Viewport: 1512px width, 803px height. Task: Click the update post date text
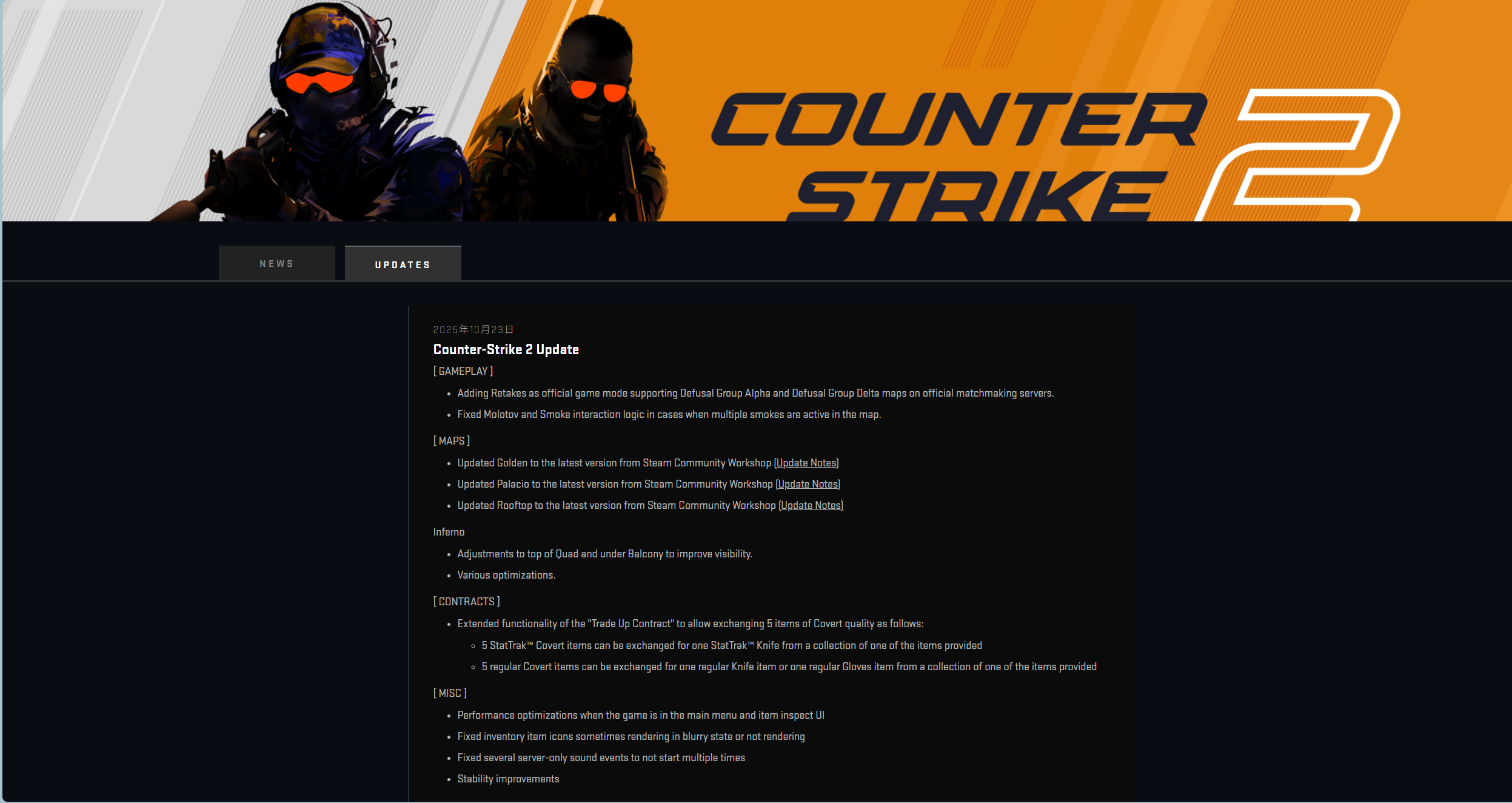point(473,329)
